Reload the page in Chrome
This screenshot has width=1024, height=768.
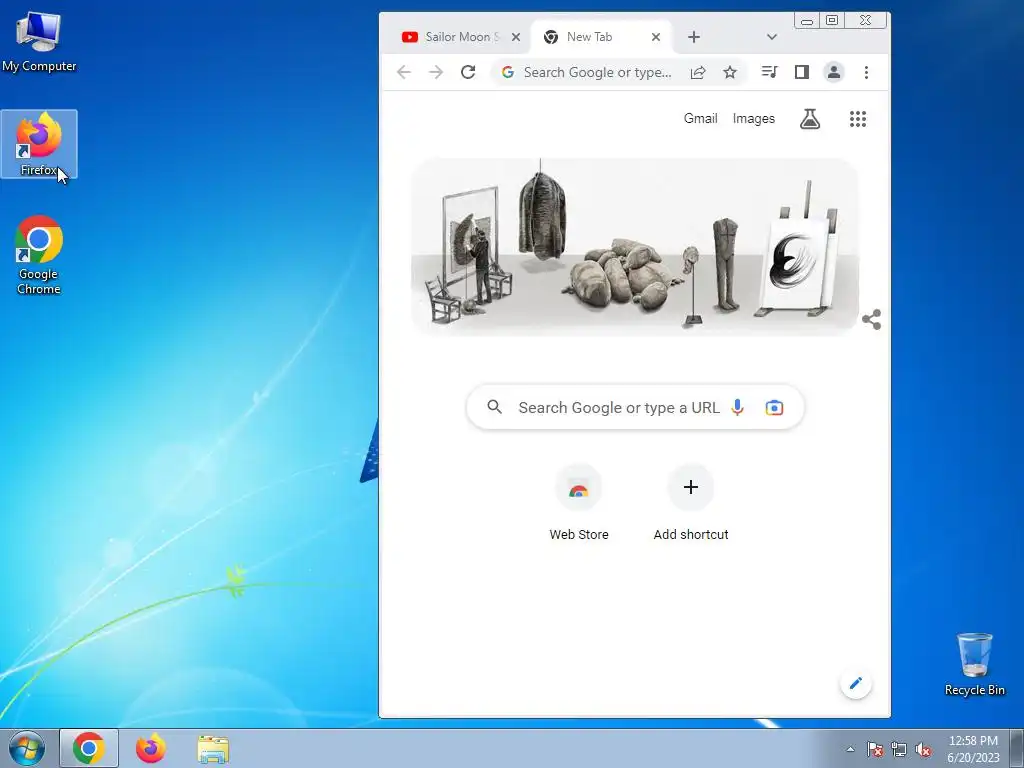[x=468, y=72]
